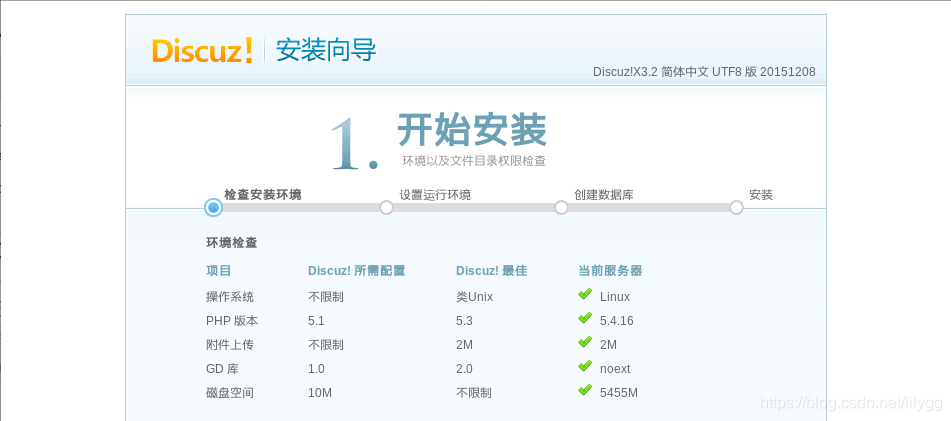Click the 项目 column header

point(218,271)
